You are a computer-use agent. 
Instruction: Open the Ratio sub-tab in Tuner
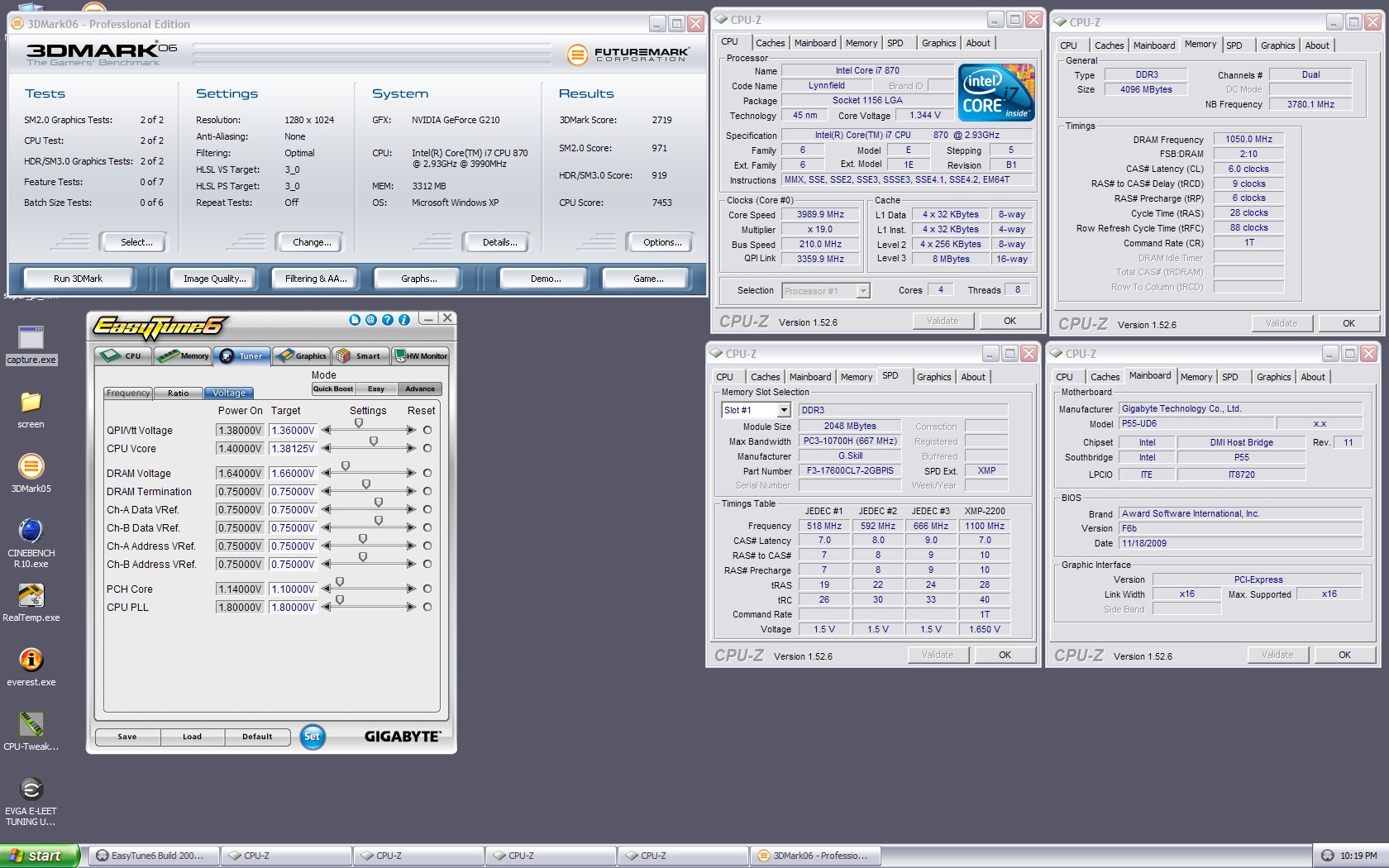[179, 393]
